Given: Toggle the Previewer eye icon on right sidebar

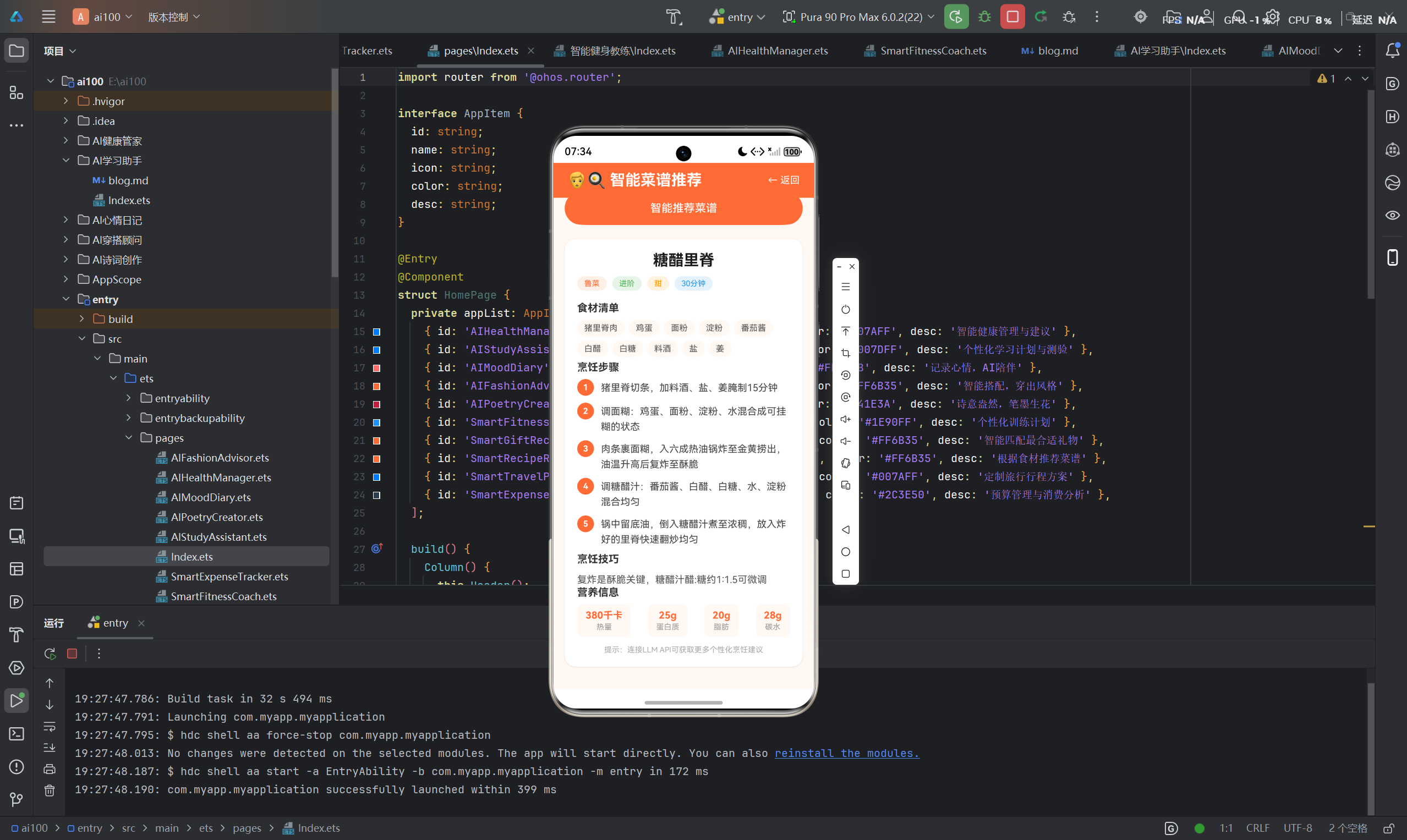Looking at the screenshot, I should tap(1392, 215).
